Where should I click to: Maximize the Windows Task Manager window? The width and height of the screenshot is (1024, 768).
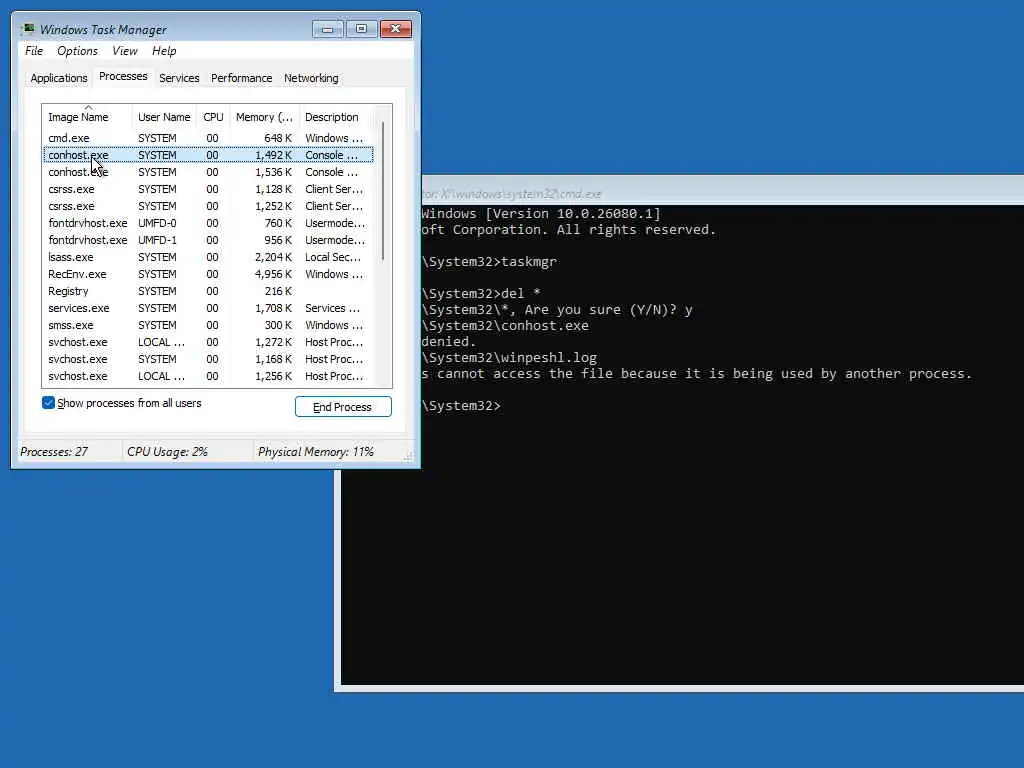coord(361,29)
